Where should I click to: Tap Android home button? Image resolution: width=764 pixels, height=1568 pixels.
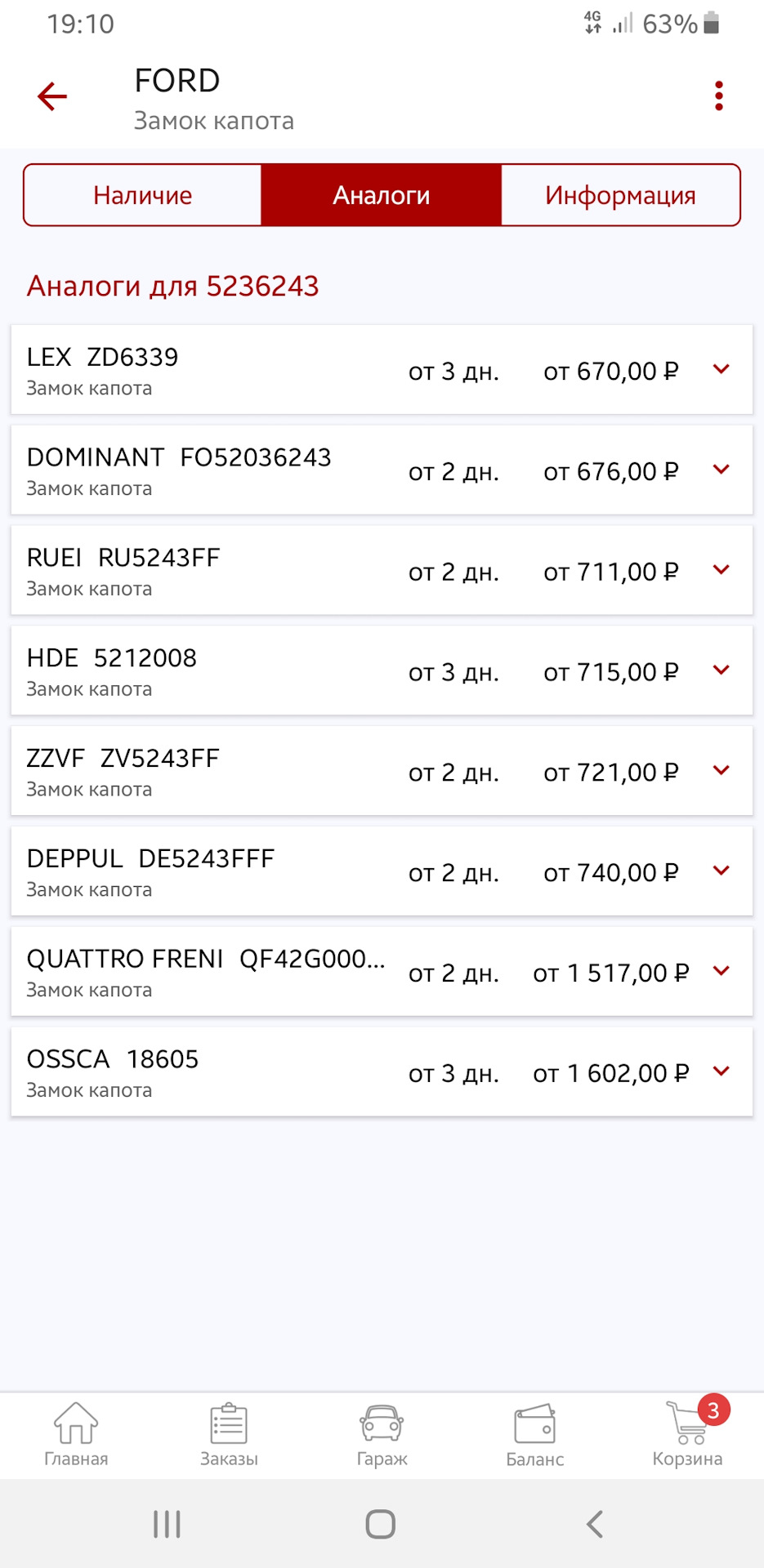point(381,1524)
